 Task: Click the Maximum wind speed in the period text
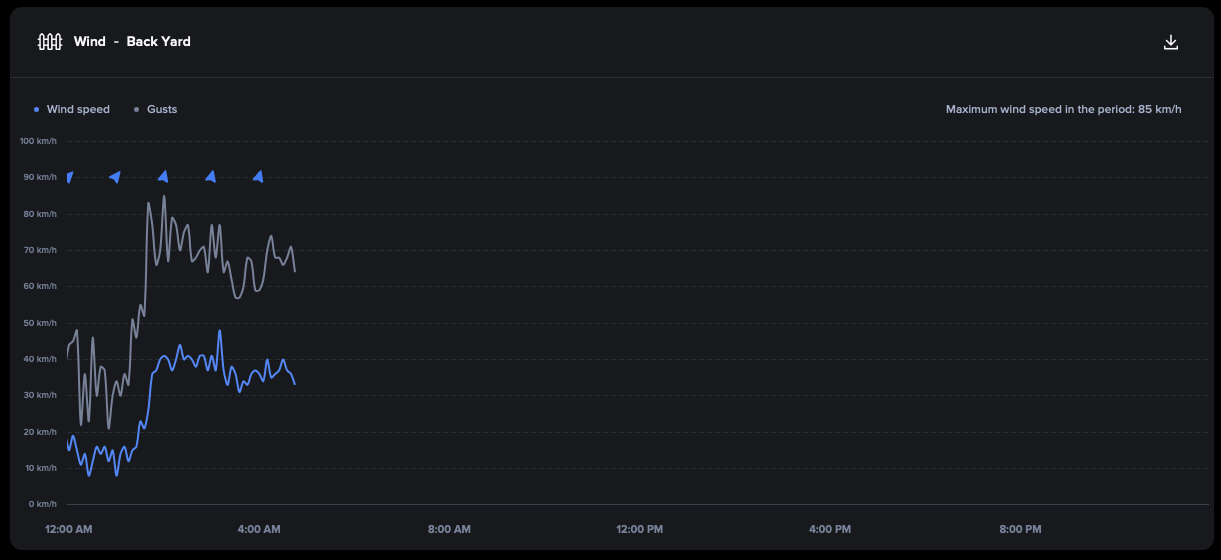[x=1063, y=109]
